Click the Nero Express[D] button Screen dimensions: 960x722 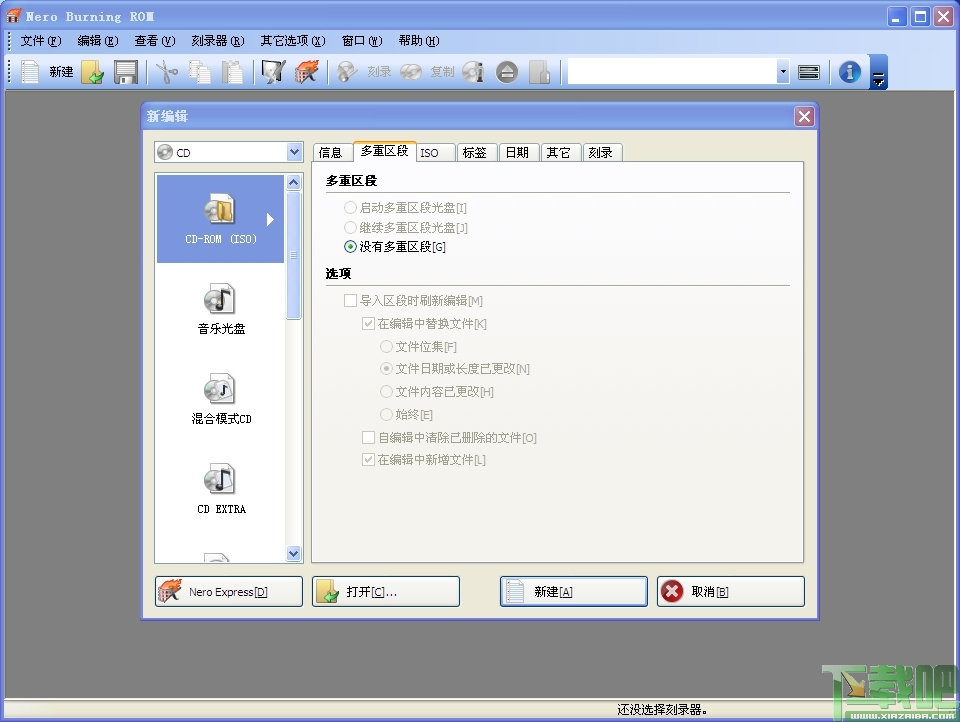(228, 592)
